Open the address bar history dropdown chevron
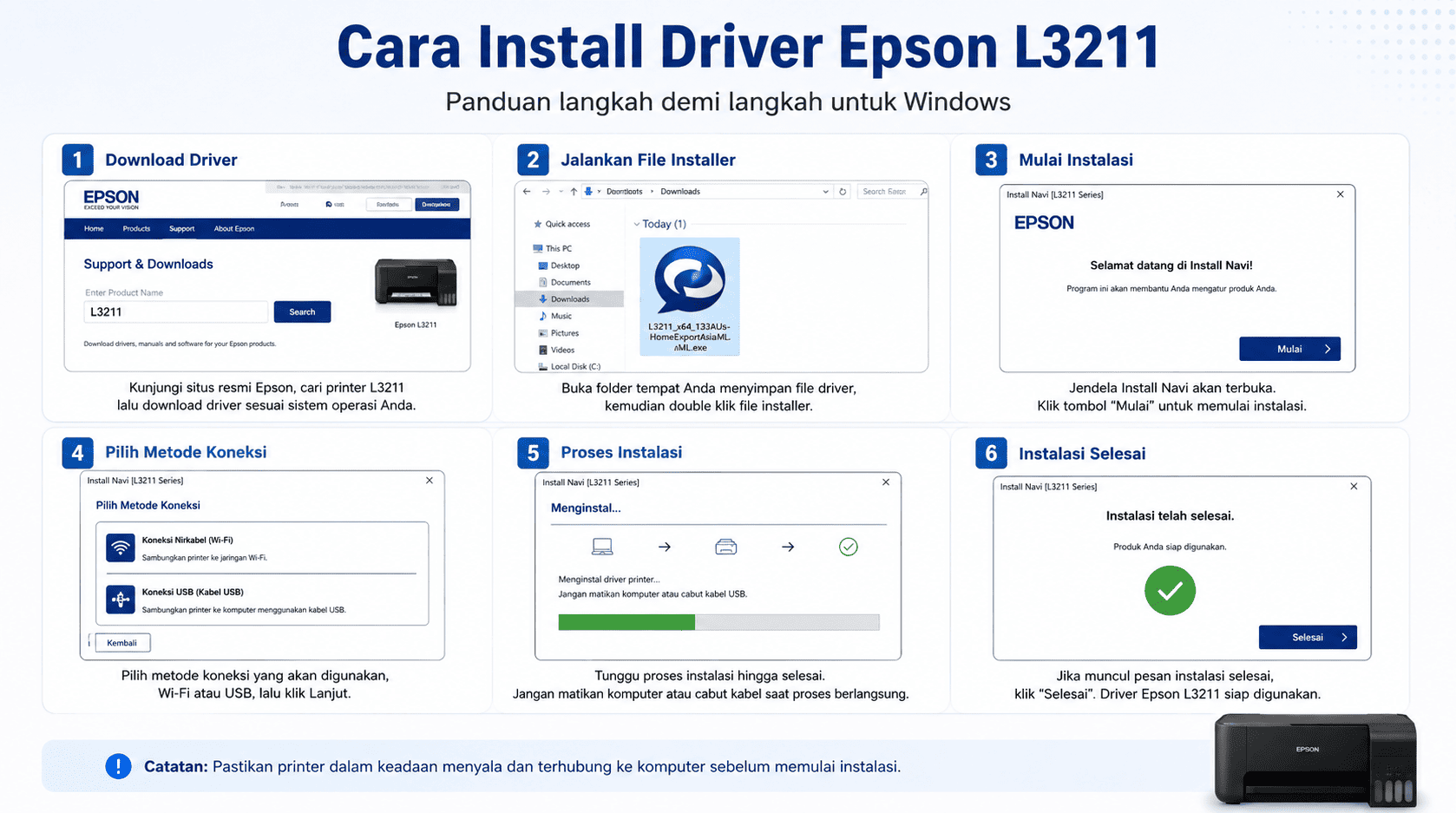Image resolution: width=1456 pixels, height=813 pixels. pyautogui.click(x=825, y=192)
